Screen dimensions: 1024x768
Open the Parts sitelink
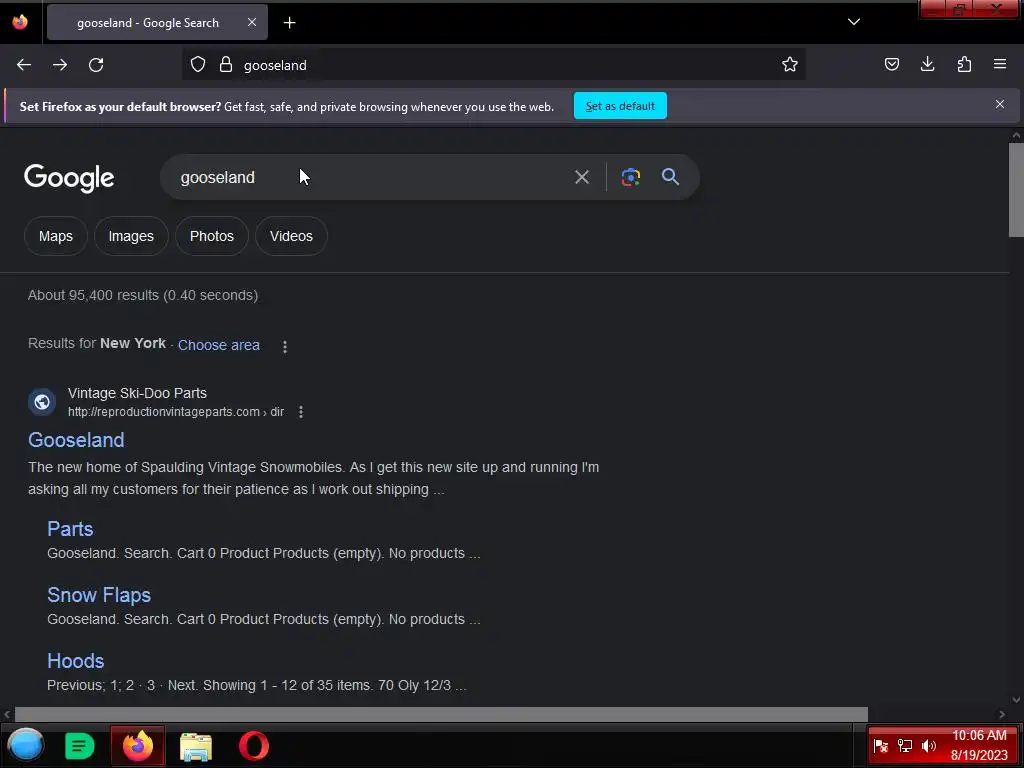coord(70,529)
